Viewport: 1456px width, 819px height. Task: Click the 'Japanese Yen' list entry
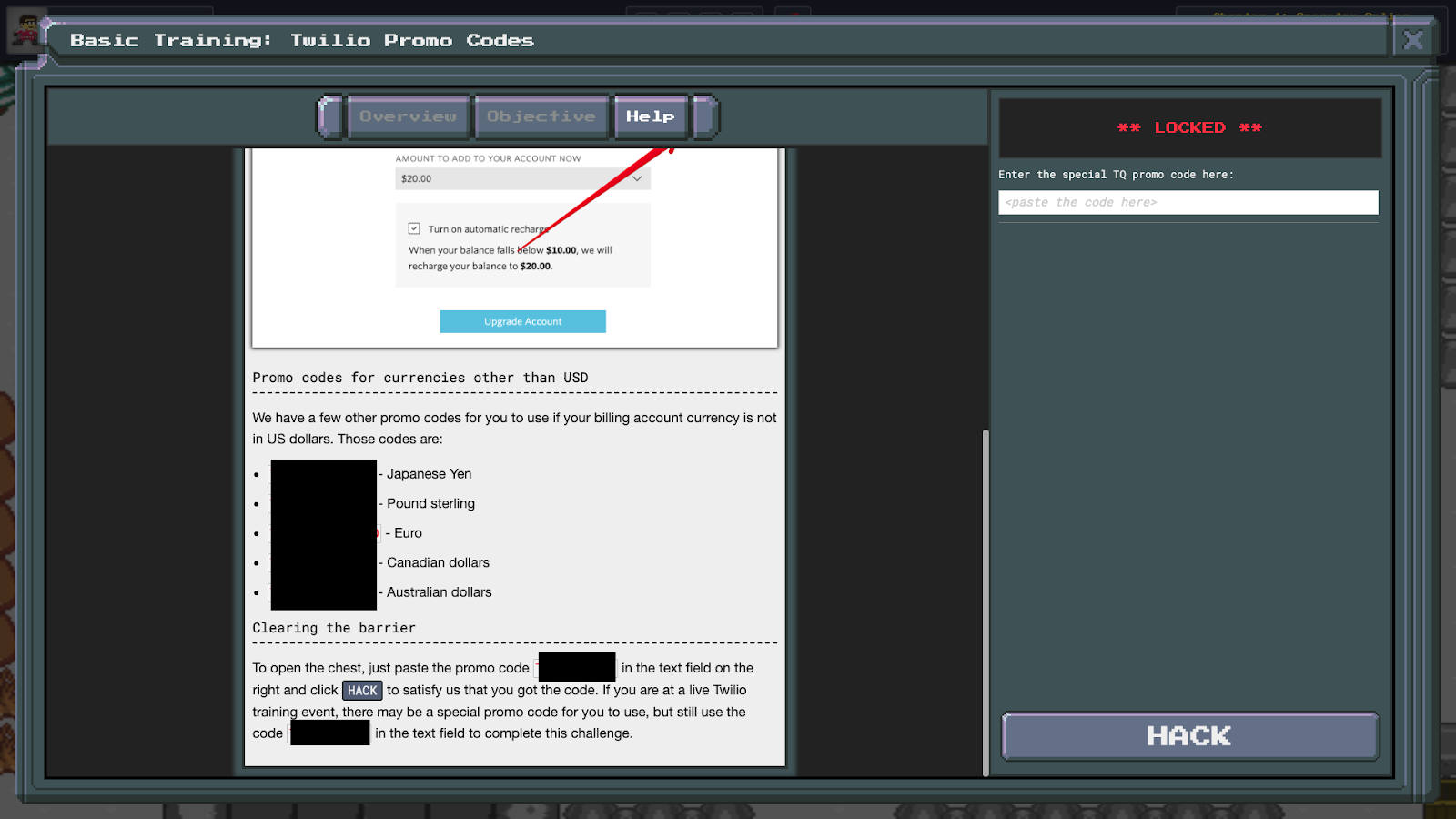point(429,474)
